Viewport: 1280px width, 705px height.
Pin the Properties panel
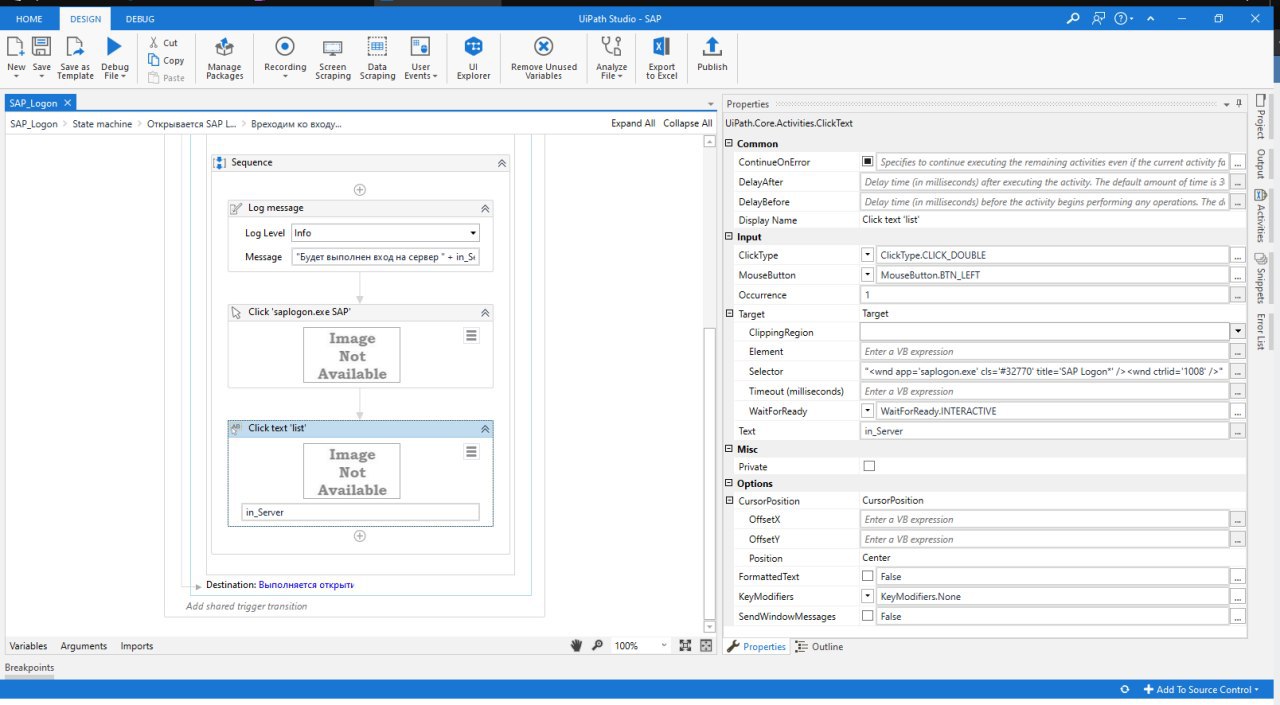(1239, 103)
